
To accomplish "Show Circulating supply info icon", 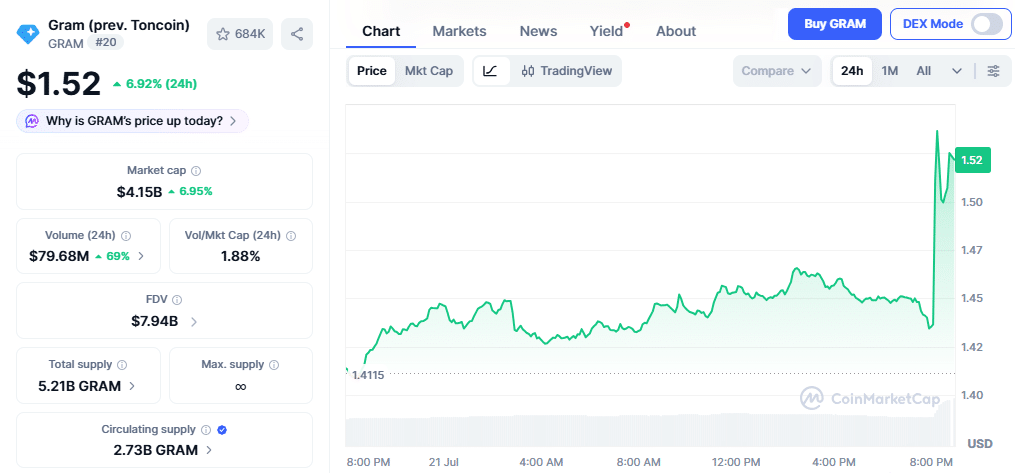I will coord(206,430).
